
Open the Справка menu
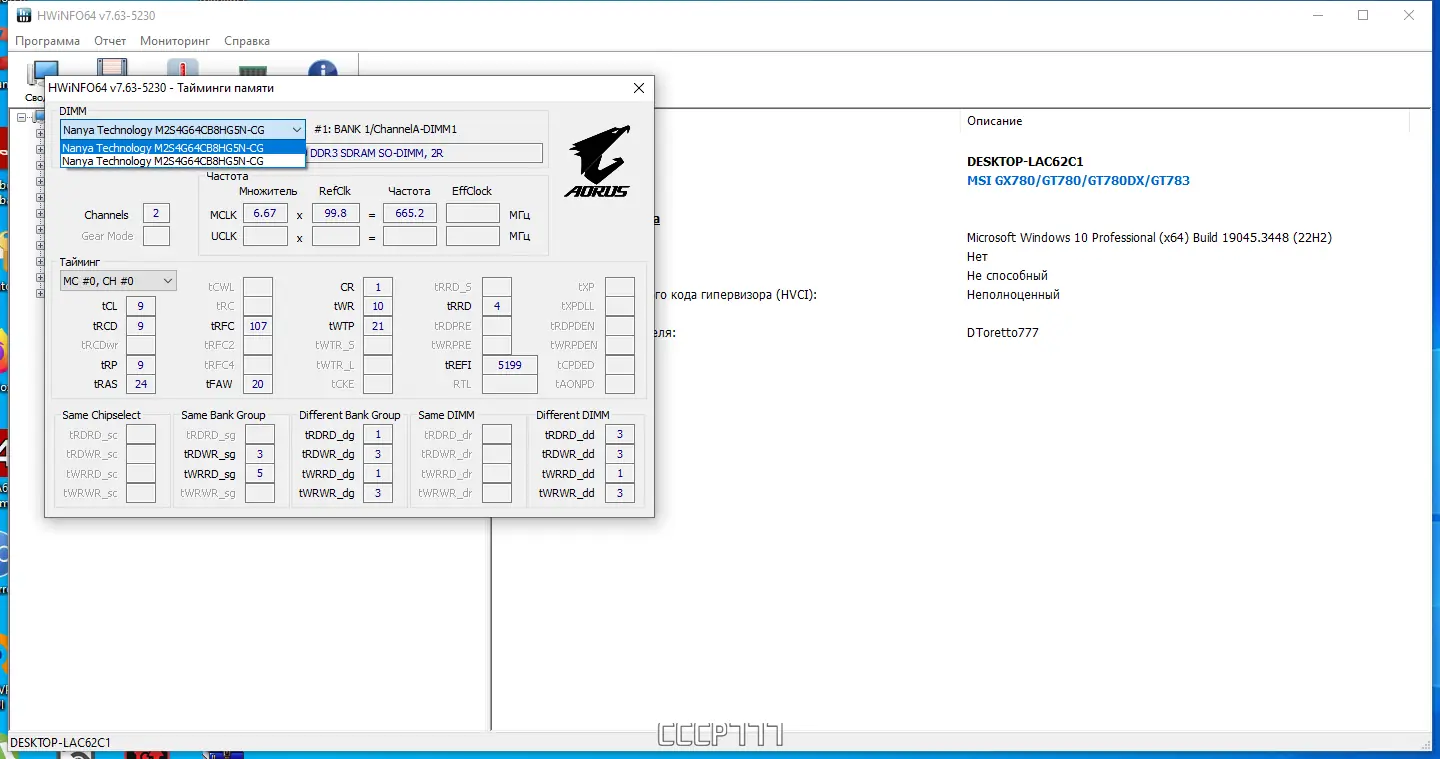pyautogui.click(x=247, y=41)
